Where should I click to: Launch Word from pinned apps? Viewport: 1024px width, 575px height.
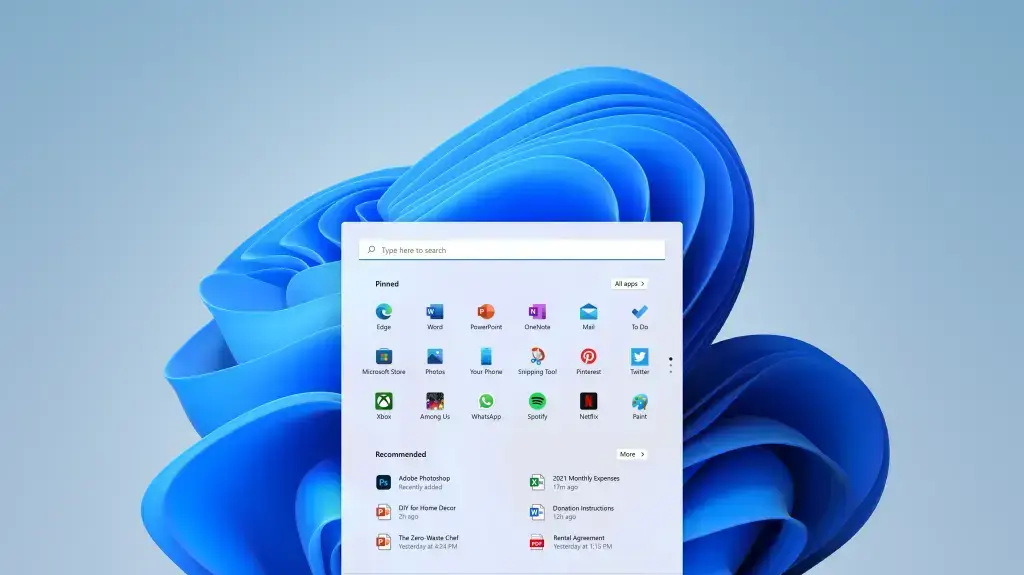tap(434, 316)
